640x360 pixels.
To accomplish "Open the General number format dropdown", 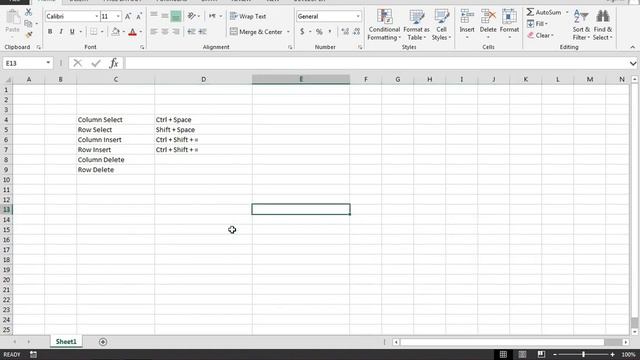I will [358, 16].
